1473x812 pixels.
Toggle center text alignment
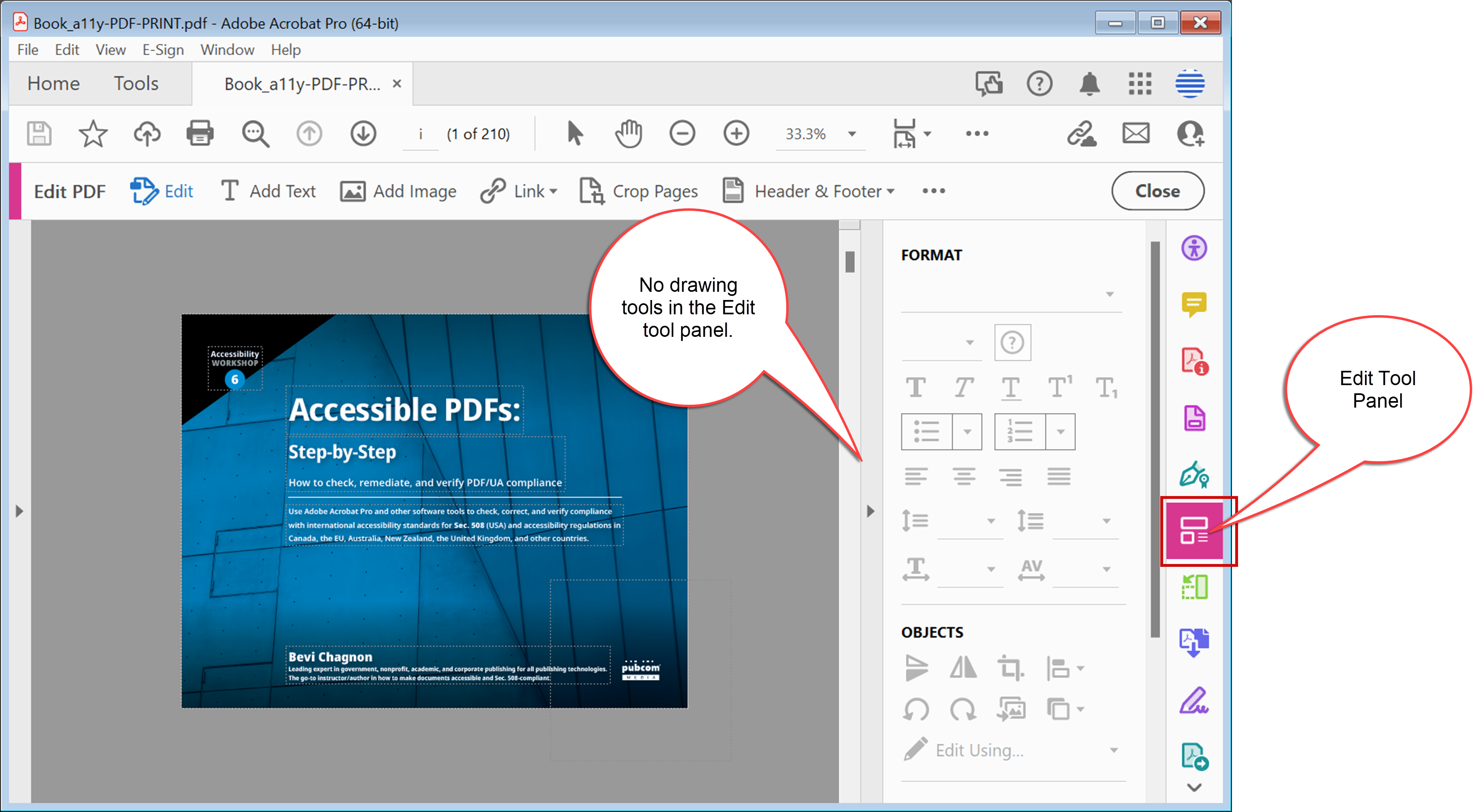tap(963, 476)
